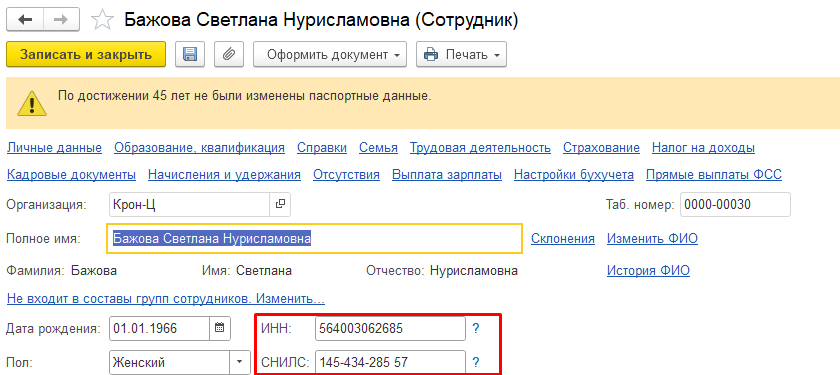Go to the Трудовая деятельность section
The image size is (840, 375).
[x=480, y=148]
